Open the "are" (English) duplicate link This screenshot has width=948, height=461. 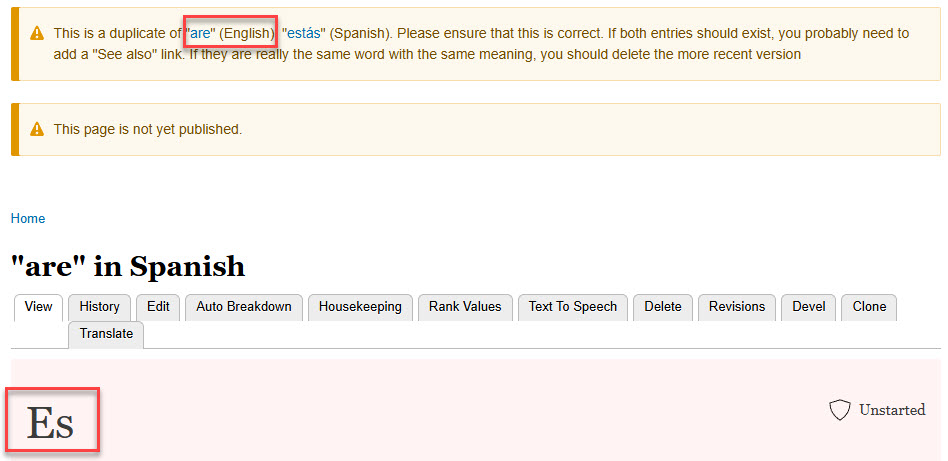click(201, 33)
